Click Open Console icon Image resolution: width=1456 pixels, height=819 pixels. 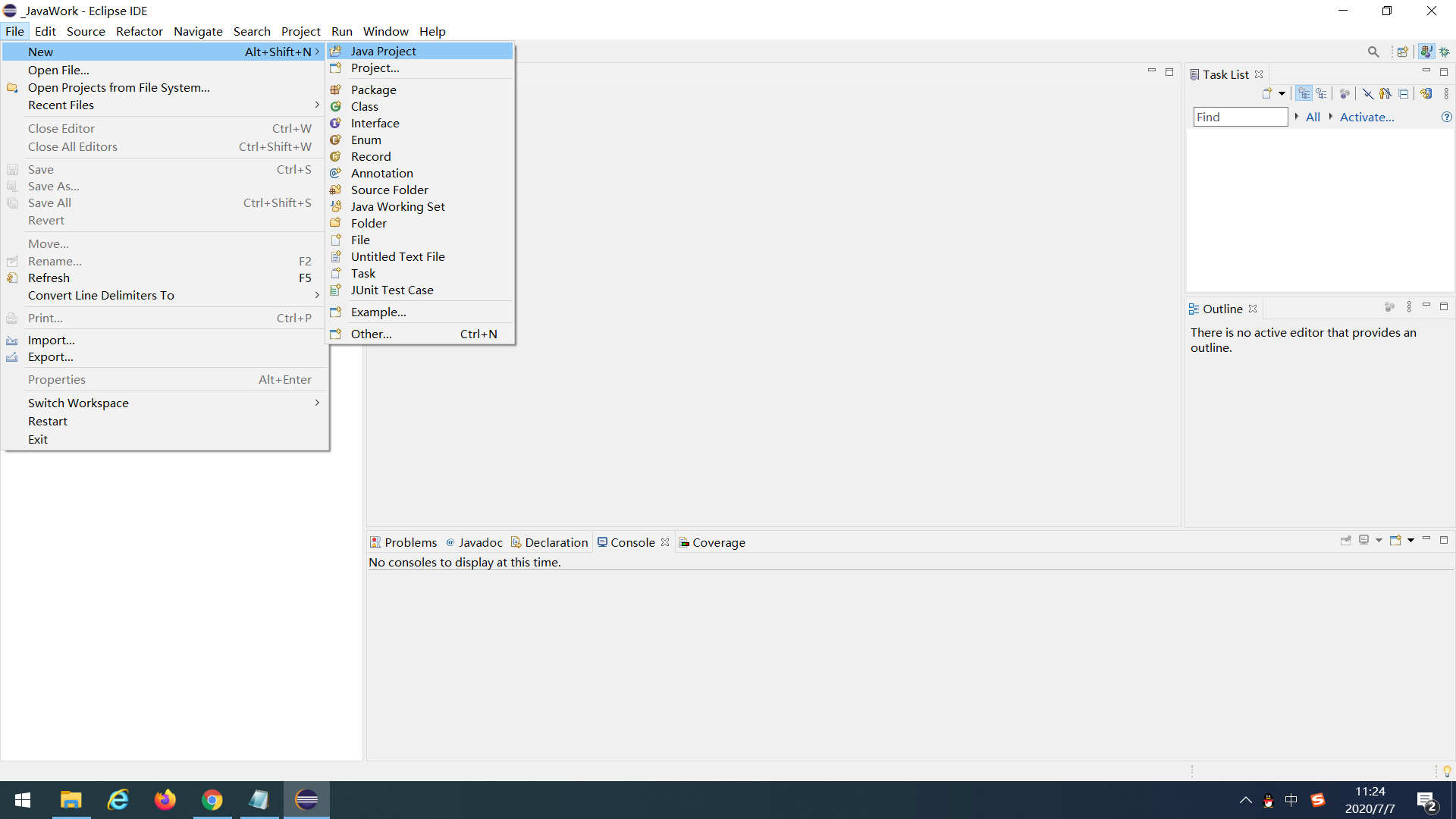(1395, 540)
